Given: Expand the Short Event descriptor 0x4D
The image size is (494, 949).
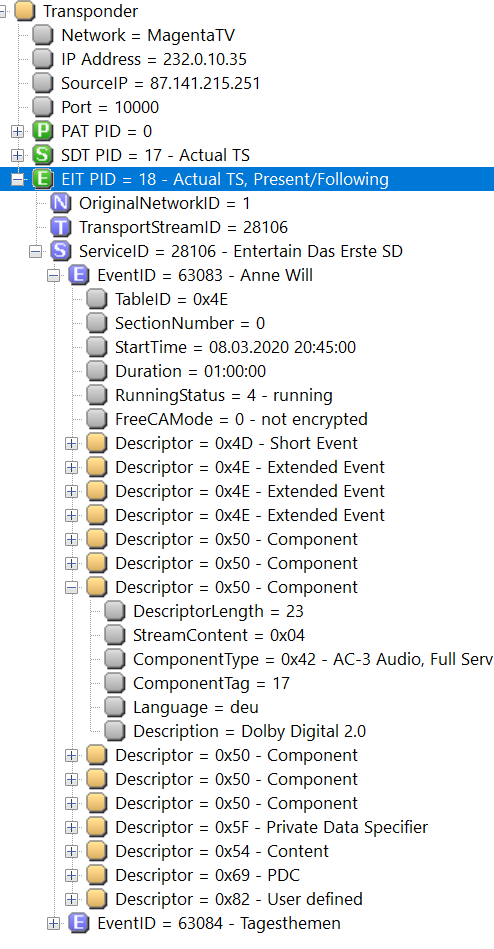Looking at the screenshot, I should 72,444.
